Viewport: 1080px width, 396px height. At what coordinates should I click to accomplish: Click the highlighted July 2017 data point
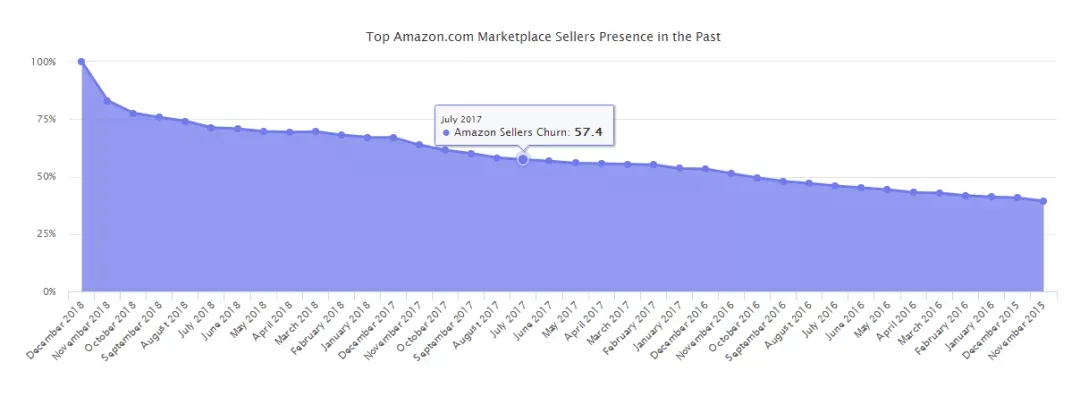(523, 160)
